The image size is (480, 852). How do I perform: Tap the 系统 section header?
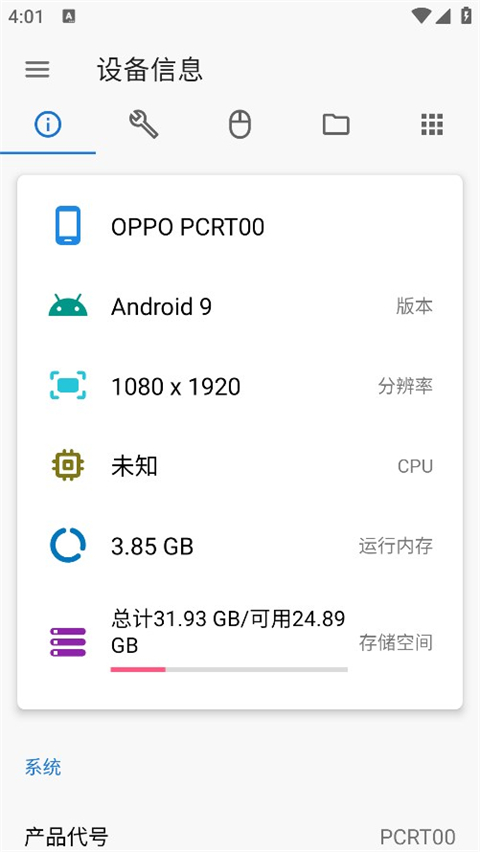[43, 767]
